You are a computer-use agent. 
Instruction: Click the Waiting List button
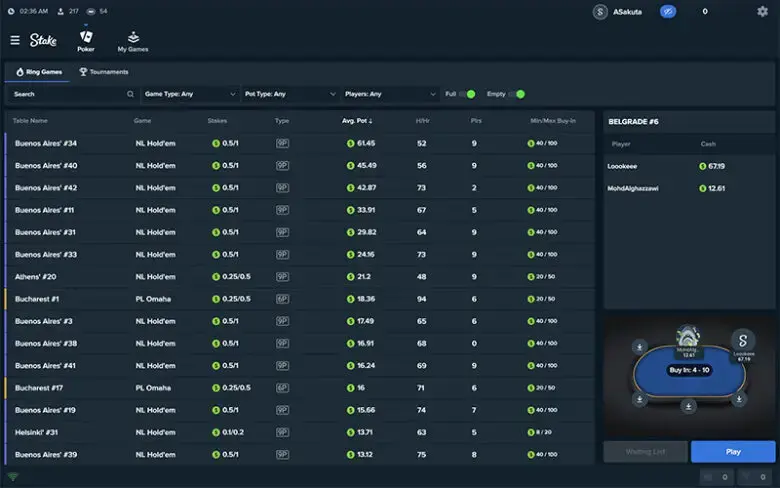click(x=645, y=452)
